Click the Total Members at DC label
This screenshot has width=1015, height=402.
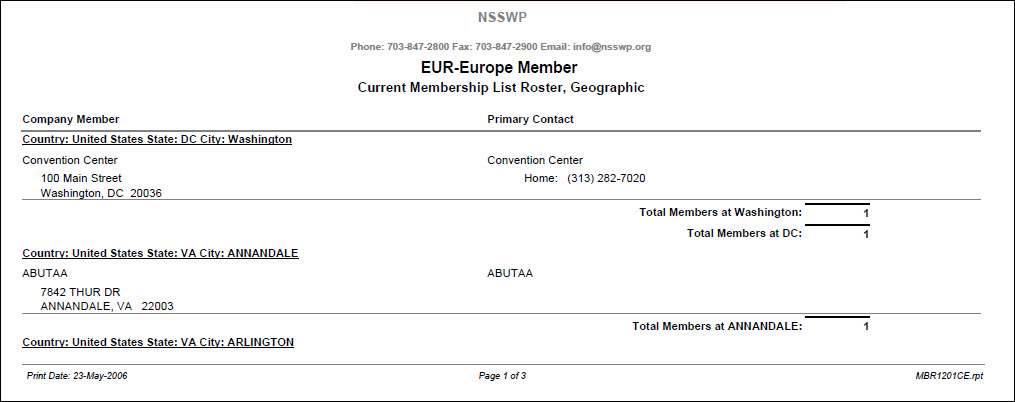click(745, 234)
